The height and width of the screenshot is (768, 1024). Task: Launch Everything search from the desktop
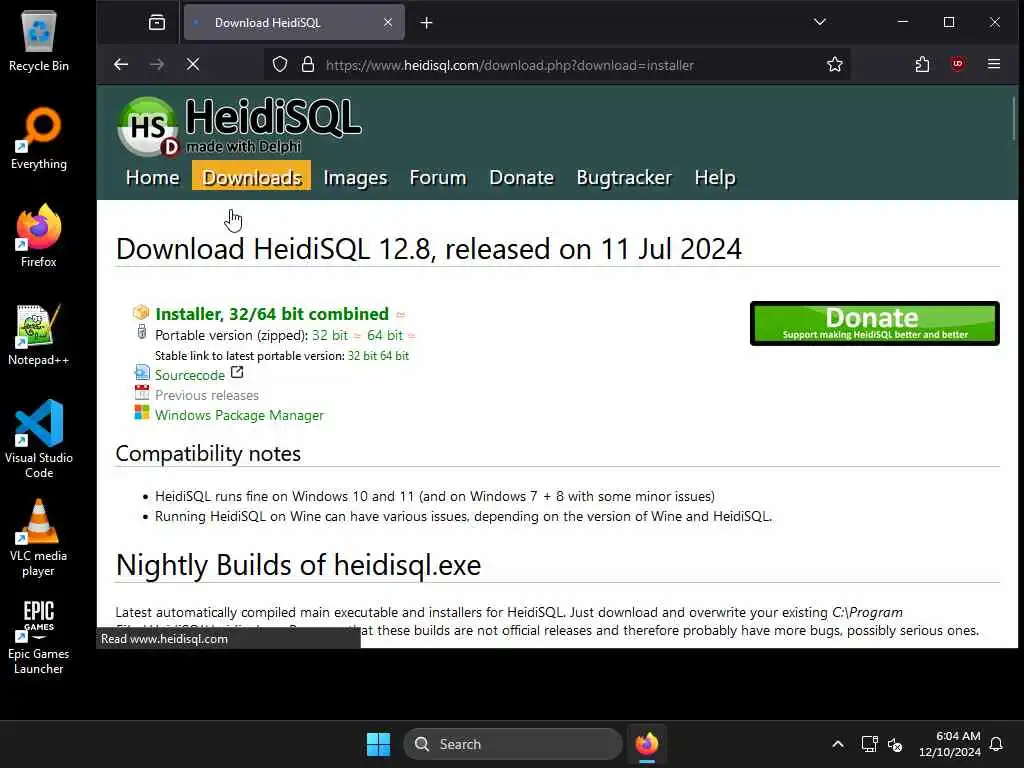tap(39, 138)
